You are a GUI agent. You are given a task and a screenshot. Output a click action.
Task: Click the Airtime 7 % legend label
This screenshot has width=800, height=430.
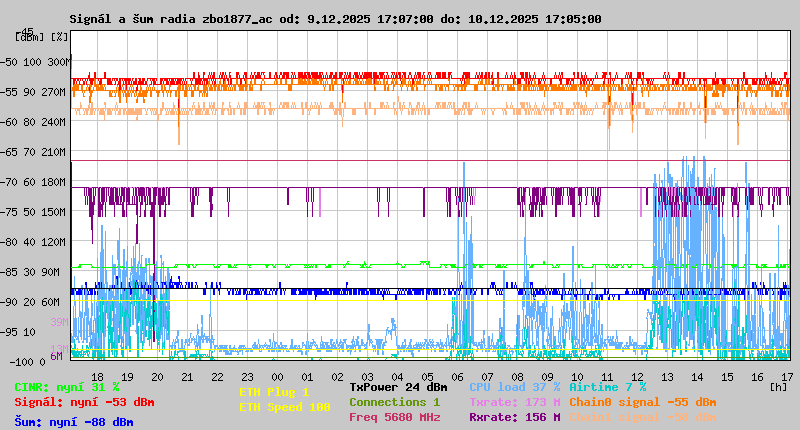pyautogui.click(x=607, y=387)
